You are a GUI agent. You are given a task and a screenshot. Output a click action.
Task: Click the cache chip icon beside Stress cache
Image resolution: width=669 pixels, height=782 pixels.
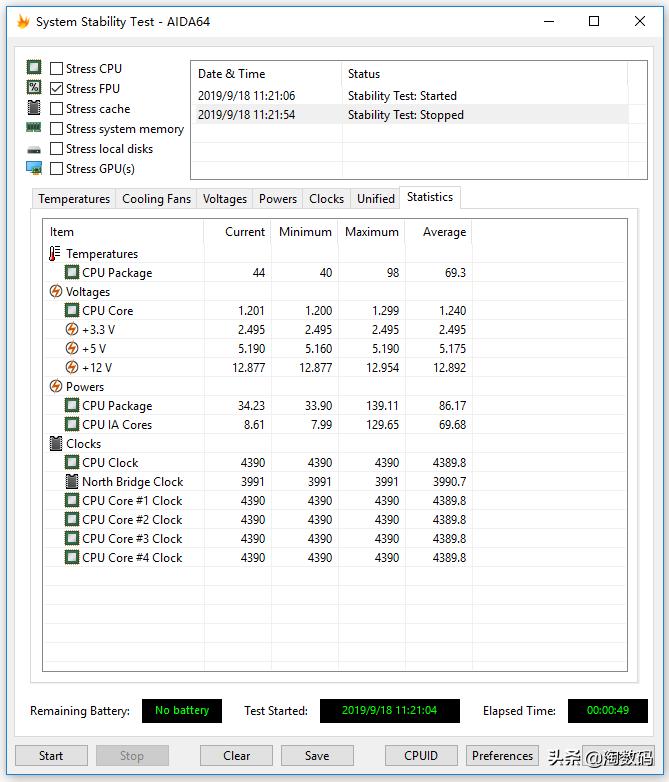coord(34,108)
